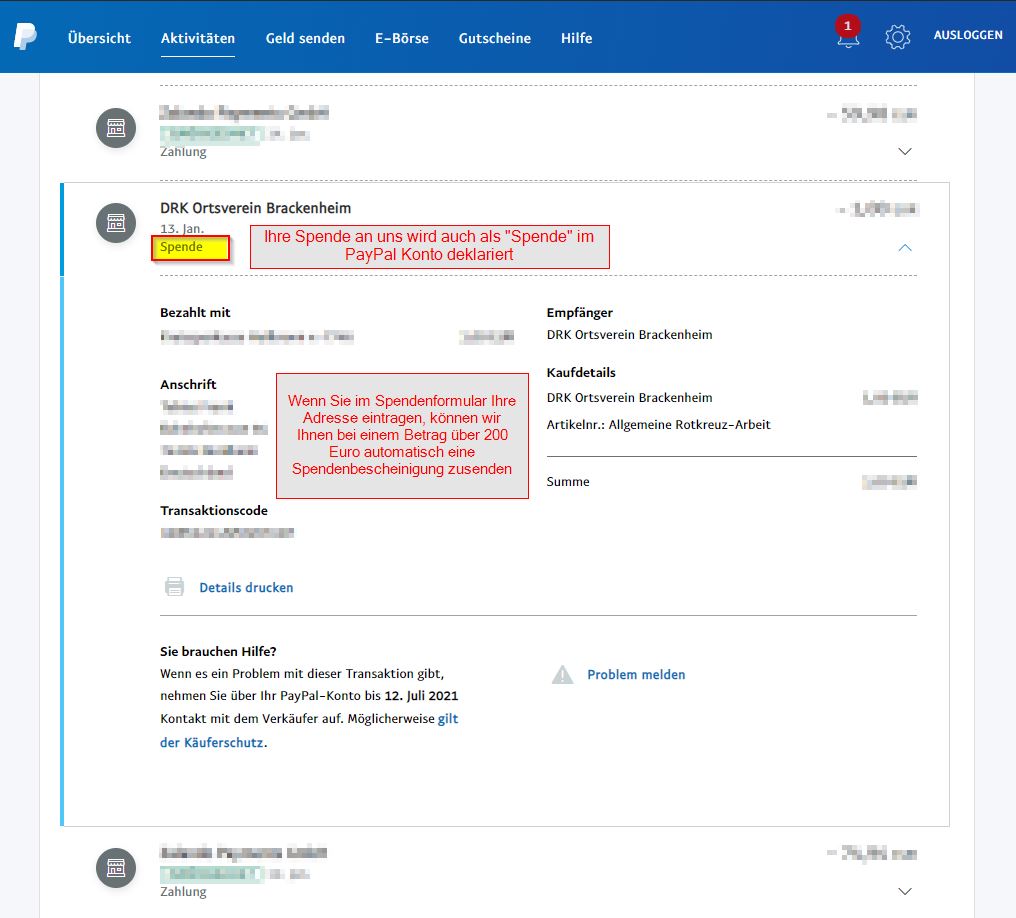Click the '12. Juli 2021' deadline text
The height and width of the screenshot is (918, 1016).
click(x=421, y=696)
